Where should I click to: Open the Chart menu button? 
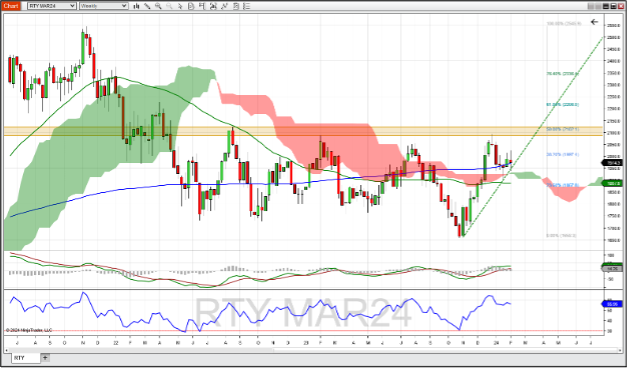tap(11, 6)
